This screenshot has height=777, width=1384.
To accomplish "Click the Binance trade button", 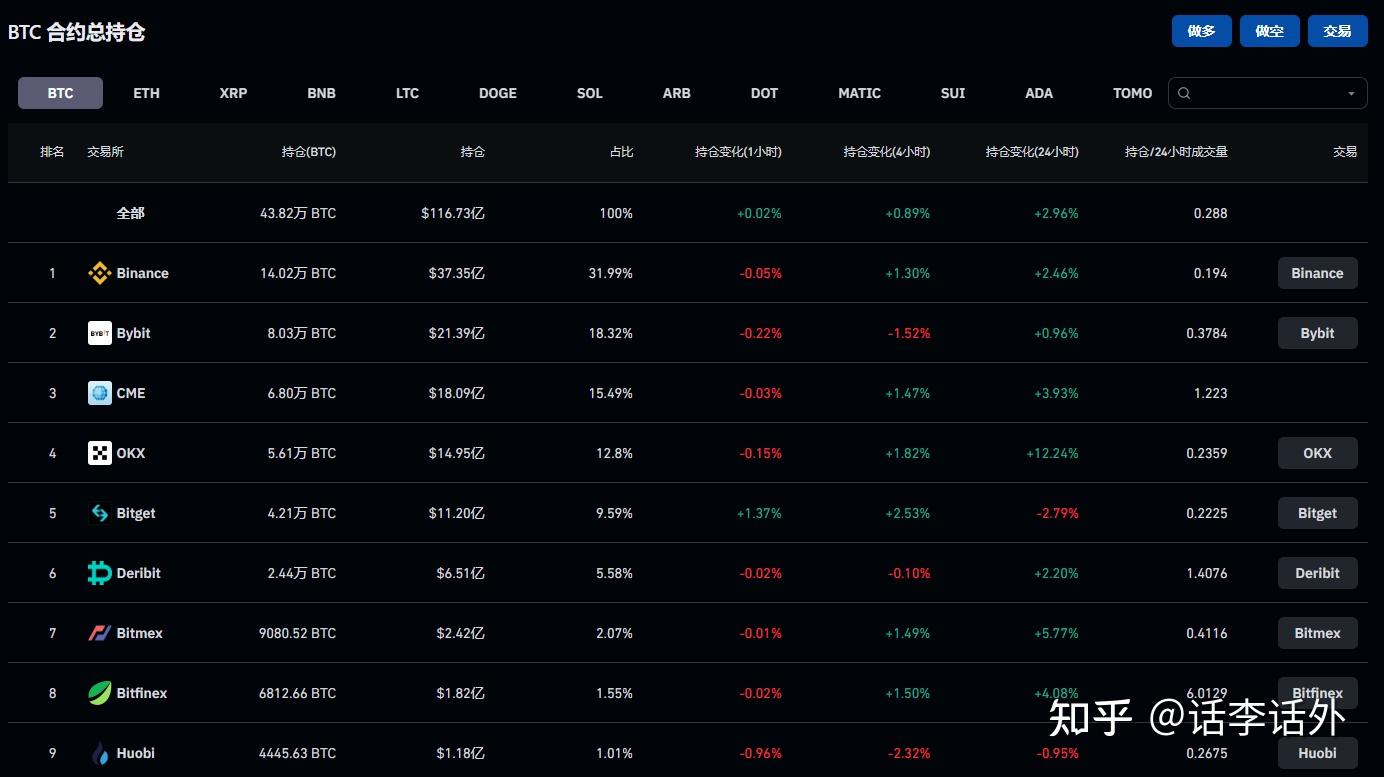I will click(x=1317, y=273).
